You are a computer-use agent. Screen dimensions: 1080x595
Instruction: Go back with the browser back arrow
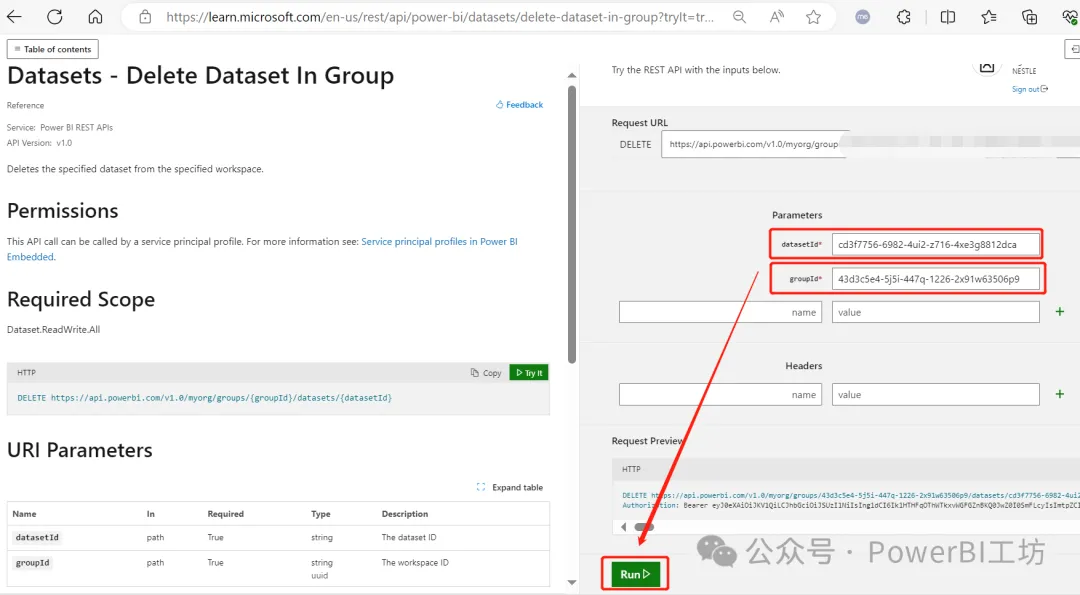(x=14, y=17)
